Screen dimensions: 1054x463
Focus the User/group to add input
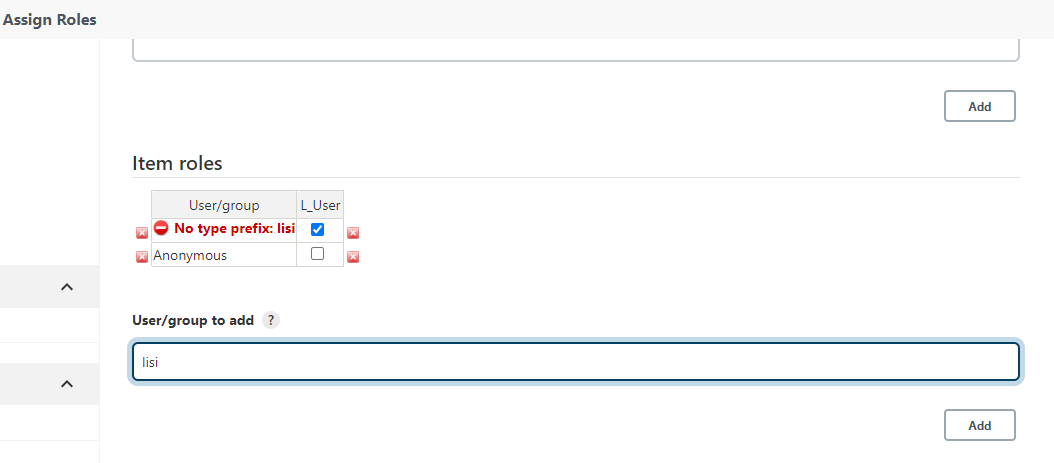coord(575,362)
